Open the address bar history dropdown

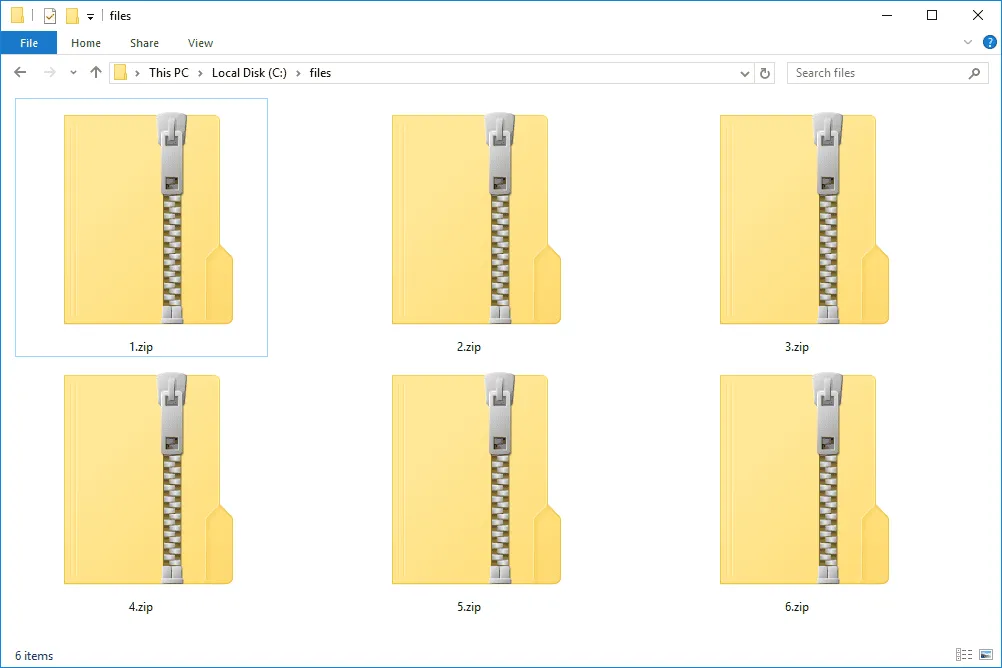click(x=744, y=73)
